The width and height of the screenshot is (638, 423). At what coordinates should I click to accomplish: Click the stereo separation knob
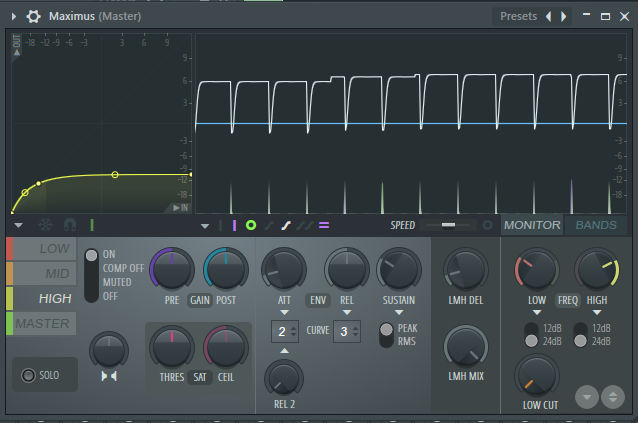[109, 350]
